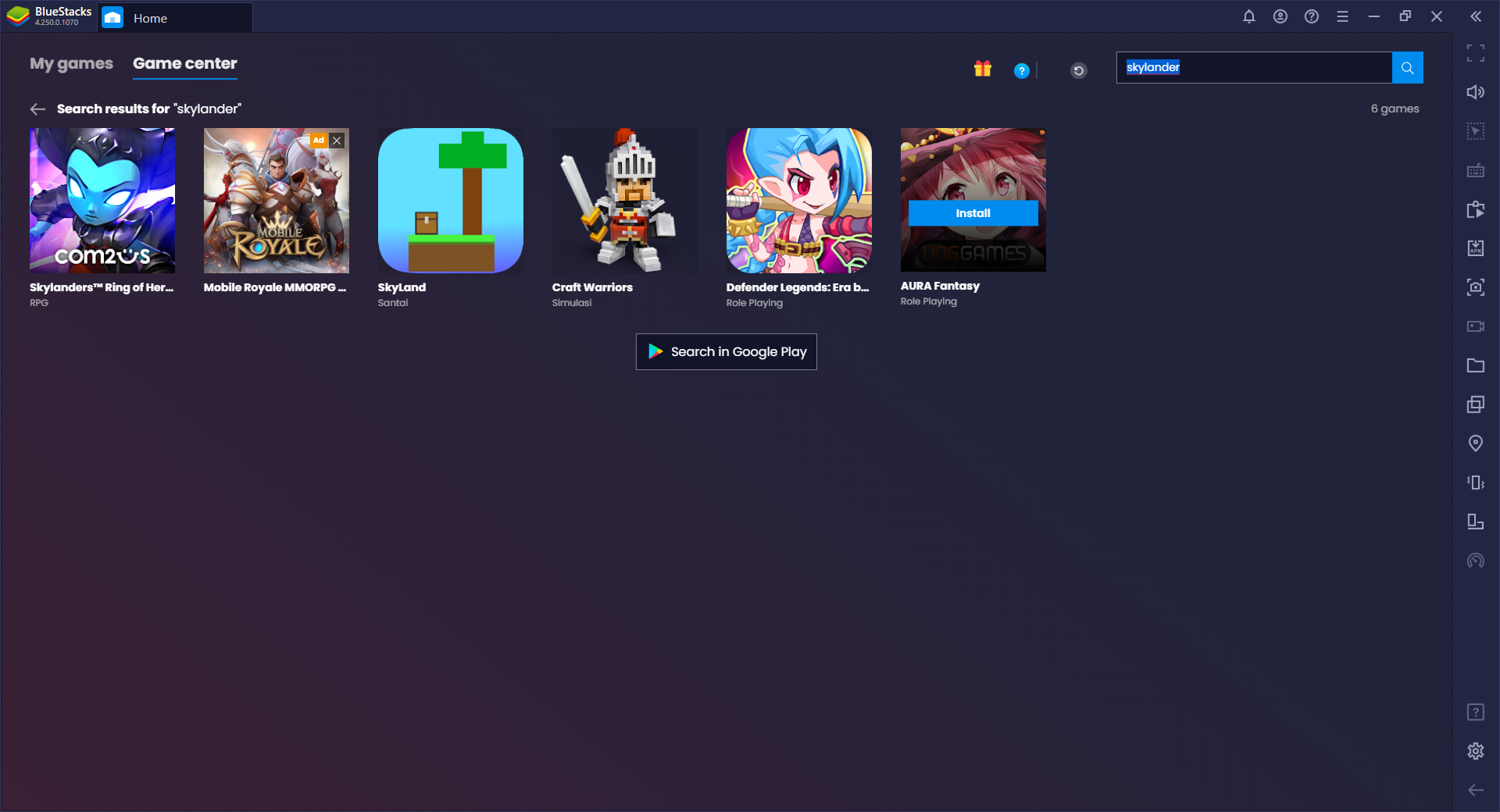The image size is (1500, 812).
Task: Click the sidebar back arrow
Action: click(1476, 790)
